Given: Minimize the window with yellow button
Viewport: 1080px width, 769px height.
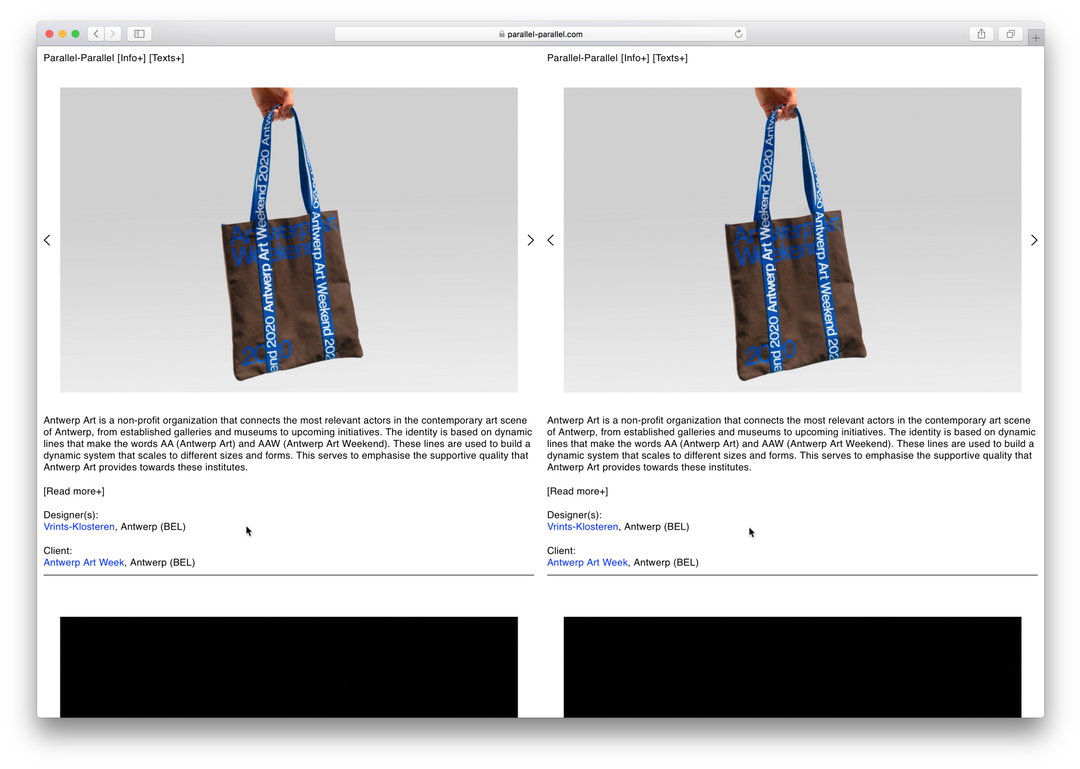Looking at the screenshot, I should [63, 34].
